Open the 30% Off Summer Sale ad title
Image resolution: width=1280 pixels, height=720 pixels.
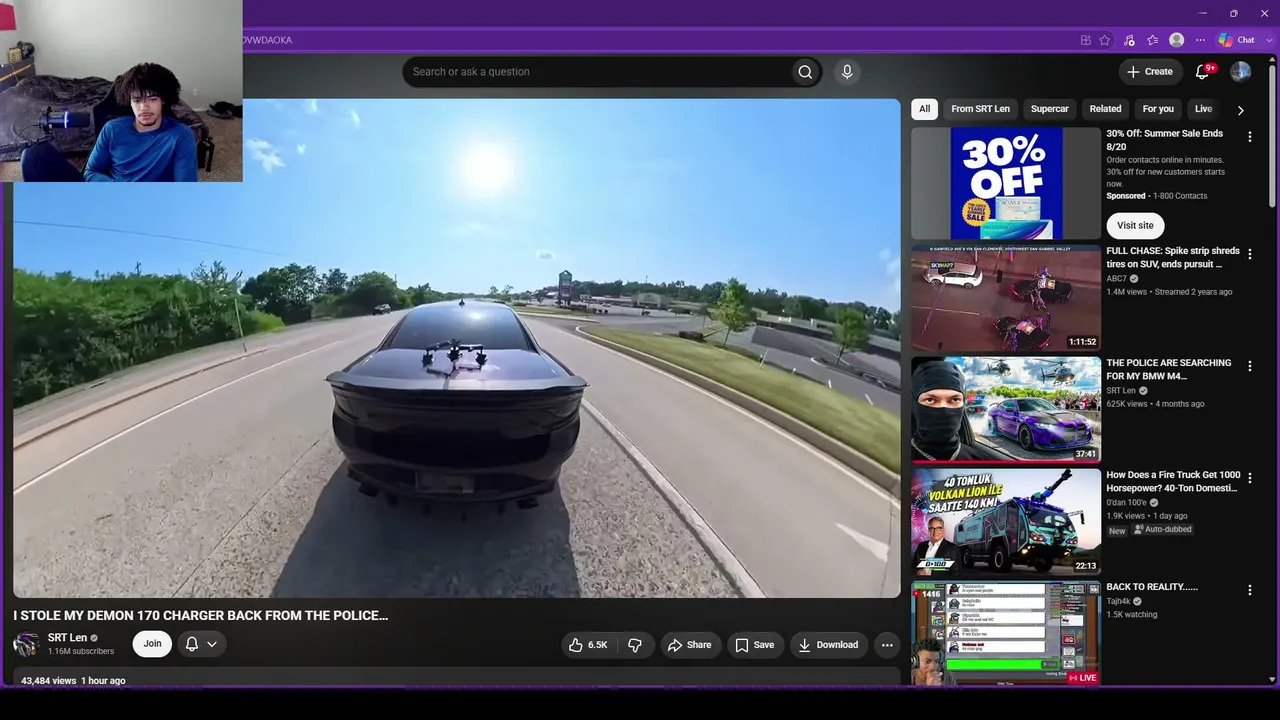1165,140
